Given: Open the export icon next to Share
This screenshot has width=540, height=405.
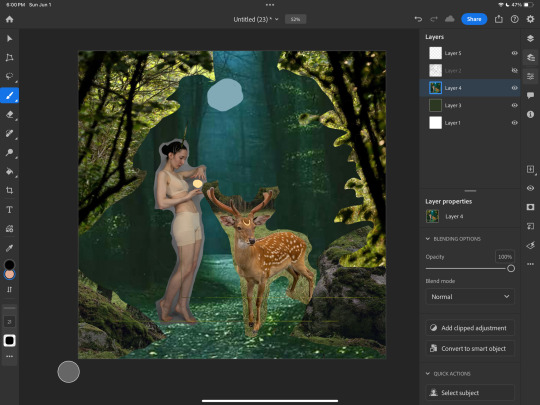Looking at the screenshot, I should click(499, 19).
